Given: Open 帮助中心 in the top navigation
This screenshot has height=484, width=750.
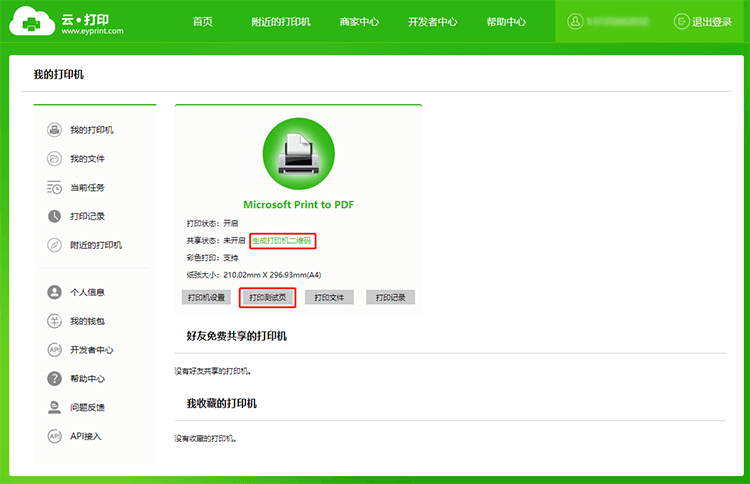Looking at the screenshot, I should click(x=506, y=22).
